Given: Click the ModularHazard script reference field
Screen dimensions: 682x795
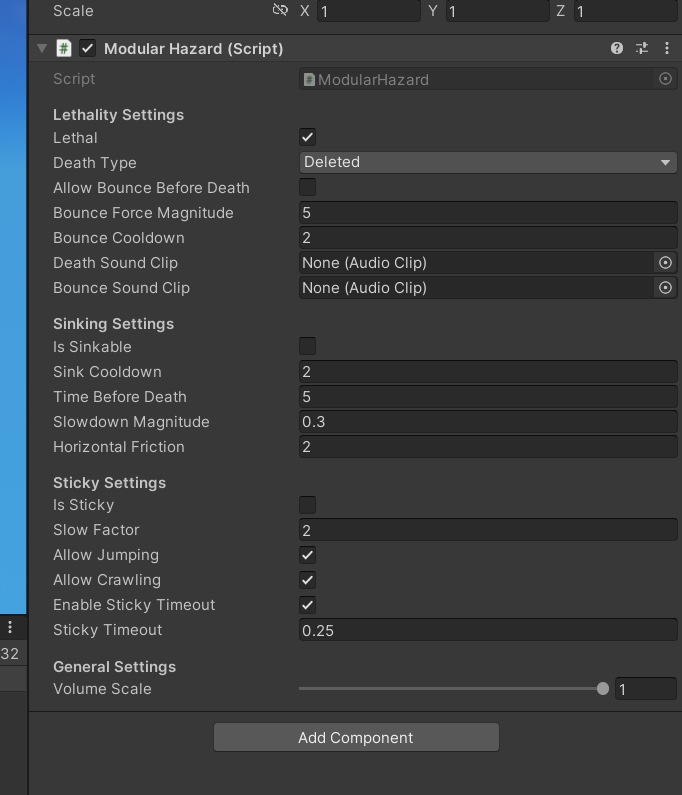Looking at the screenshot, I should point(477,79).
